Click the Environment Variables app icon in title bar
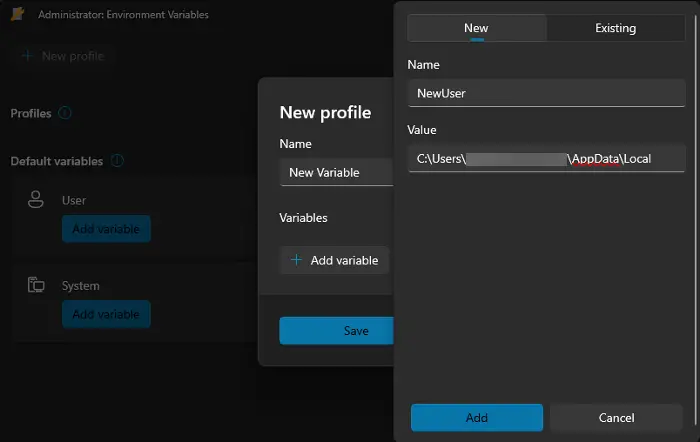This screenshot has height=442, width=700. [x=18, y=14]
